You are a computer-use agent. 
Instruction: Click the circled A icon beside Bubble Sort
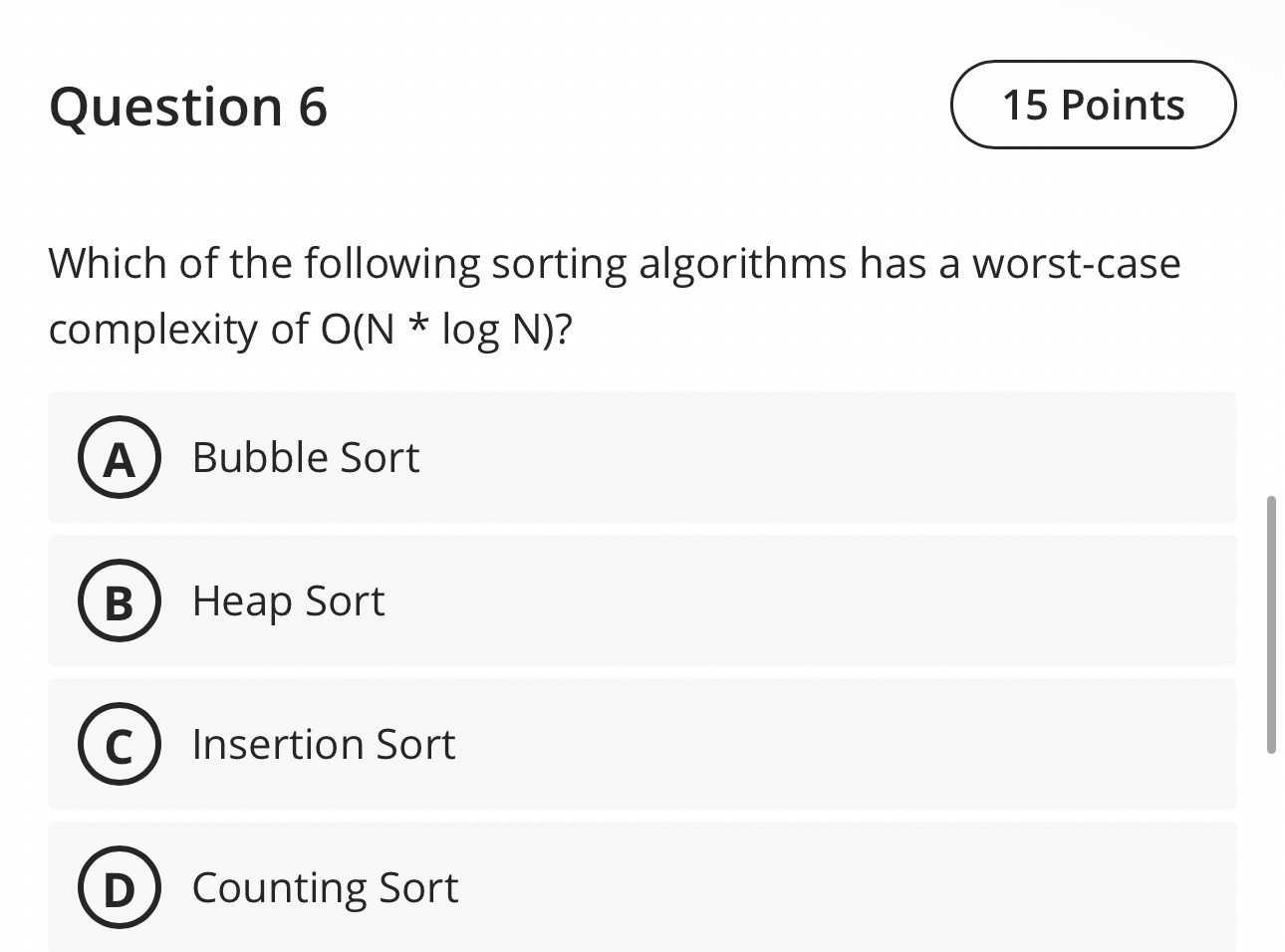119,458
